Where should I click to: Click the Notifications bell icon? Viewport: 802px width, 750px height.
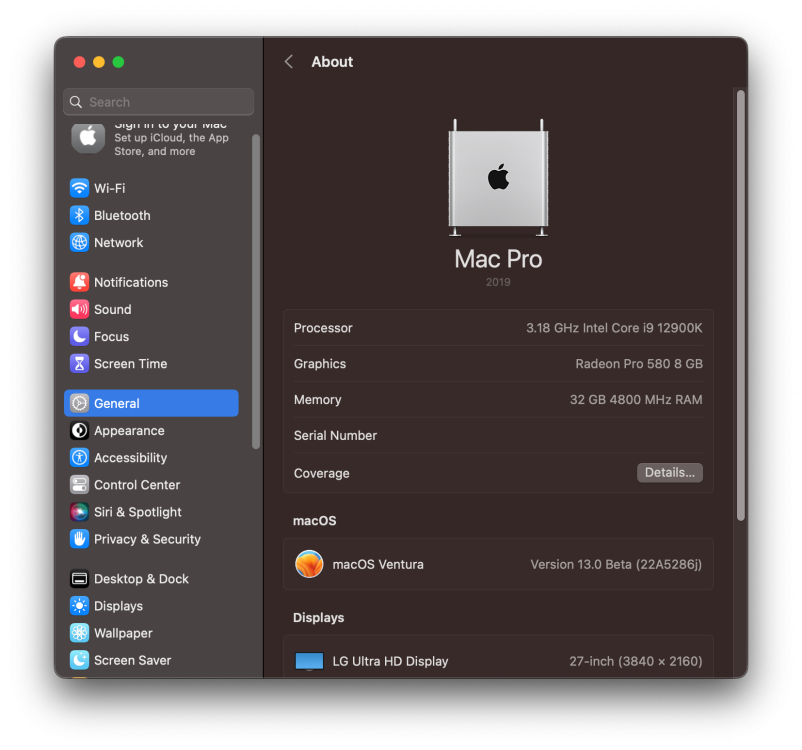coord(79,282)
